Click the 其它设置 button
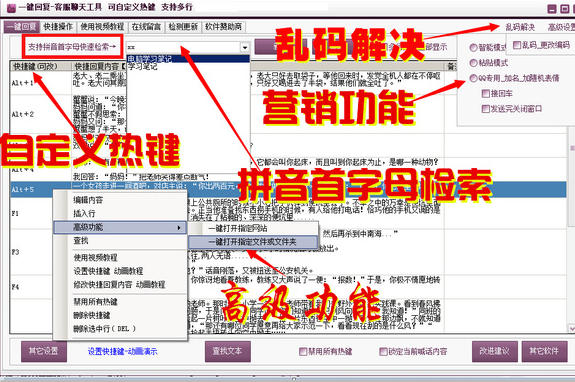 pyautogui.click(x=44, y=351)
